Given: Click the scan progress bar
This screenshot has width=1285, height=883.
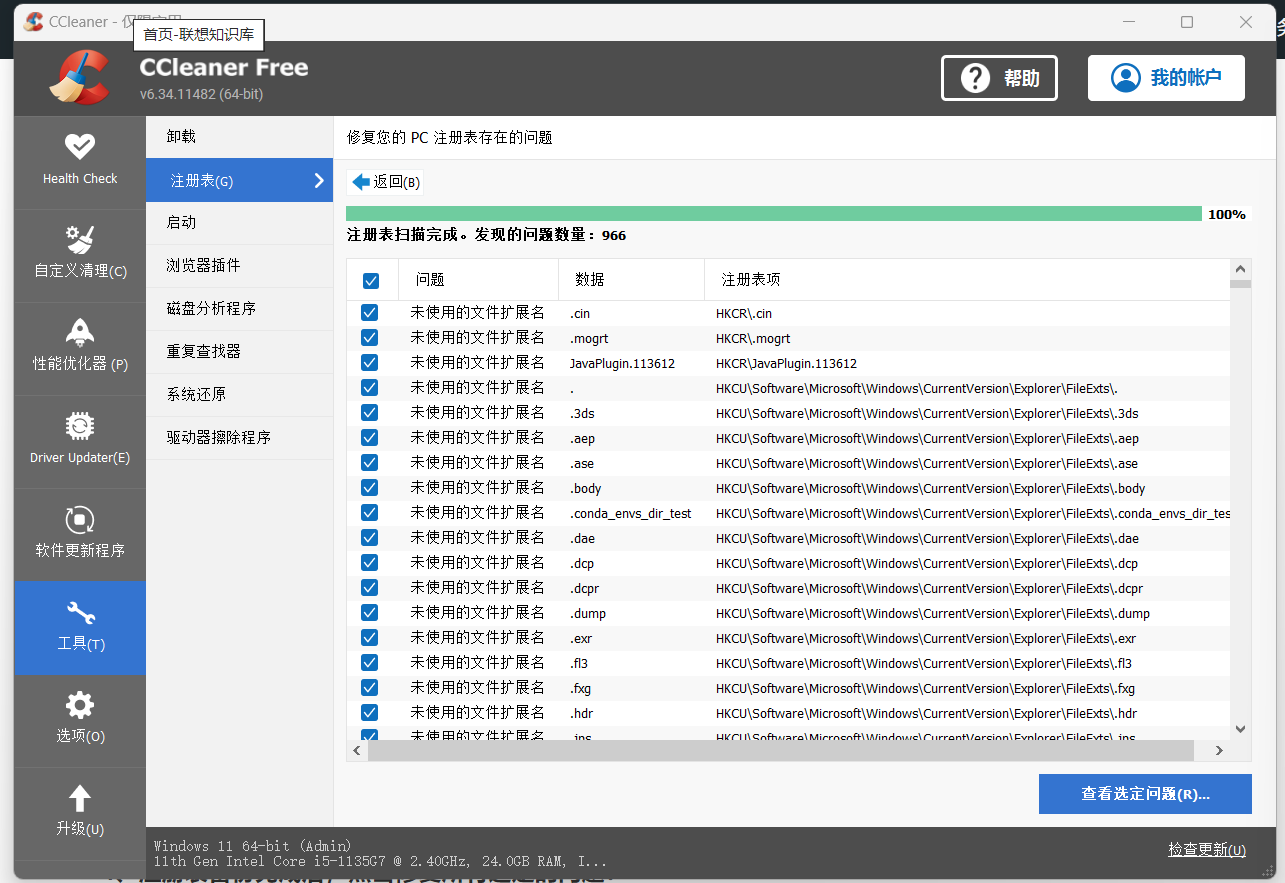Looking at the screenshot, I should coord(774,214).
